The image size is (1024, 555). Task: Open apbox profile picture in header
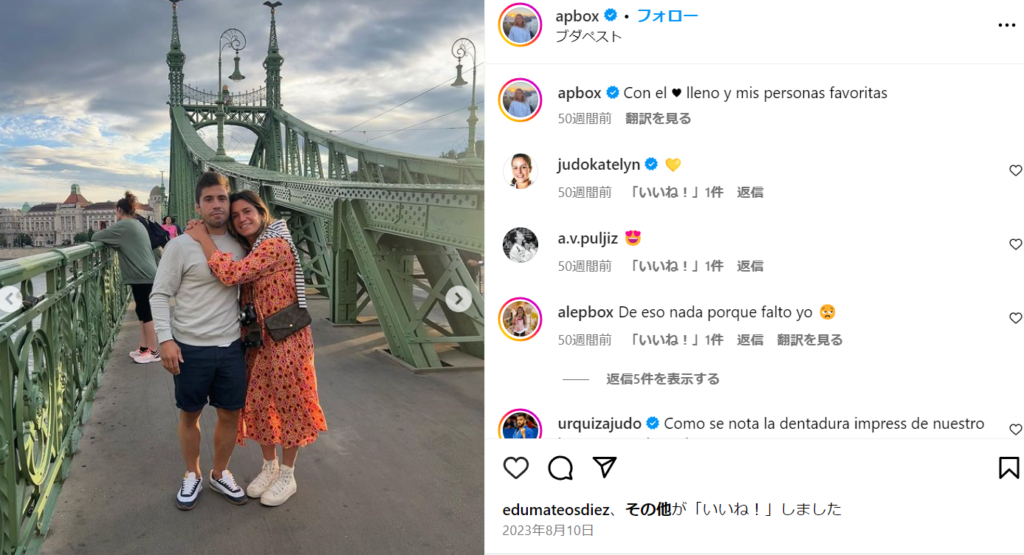(x=520, y=25)
